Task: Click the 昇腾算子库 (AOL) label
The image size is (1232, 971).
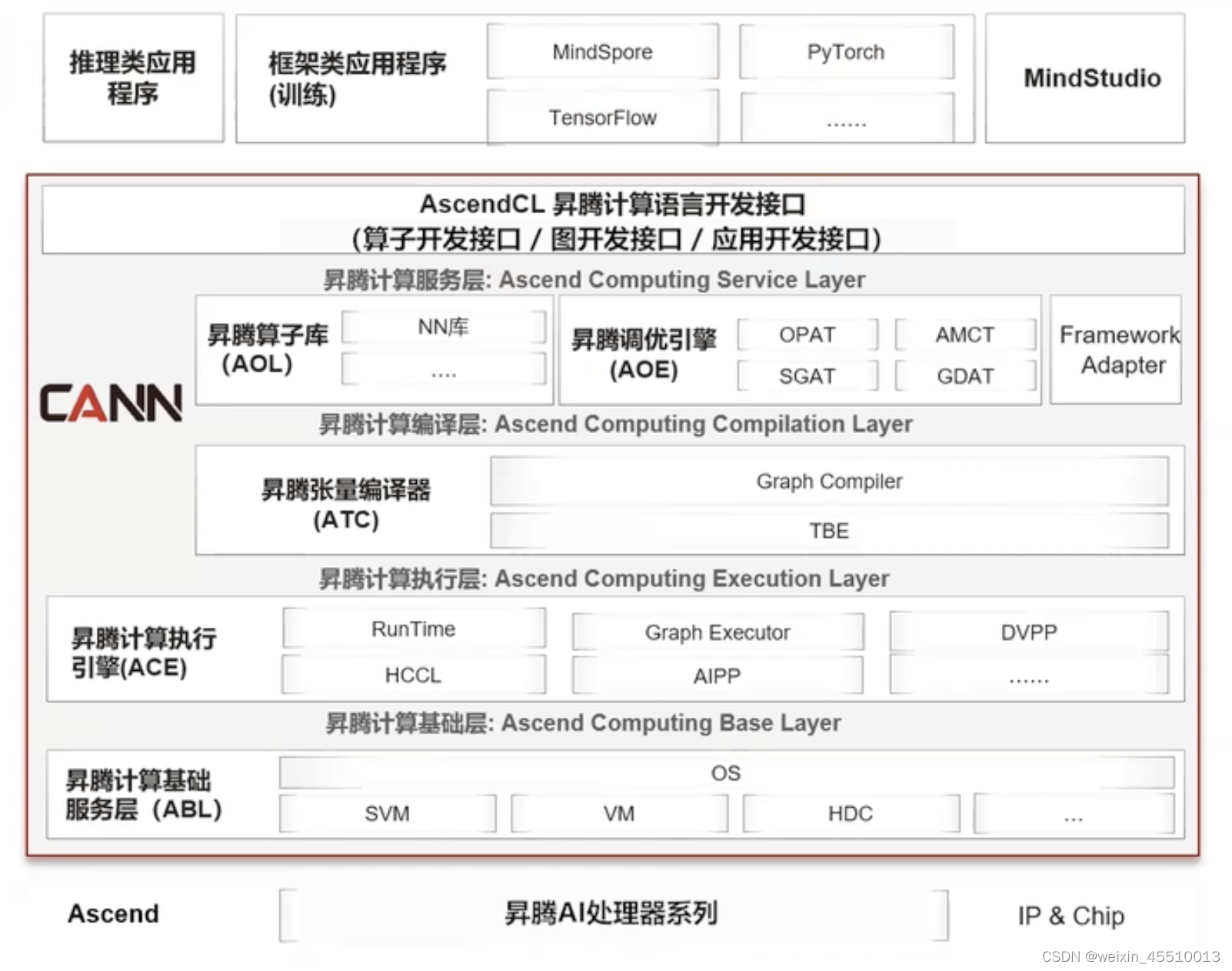Action: click(267, 349)
